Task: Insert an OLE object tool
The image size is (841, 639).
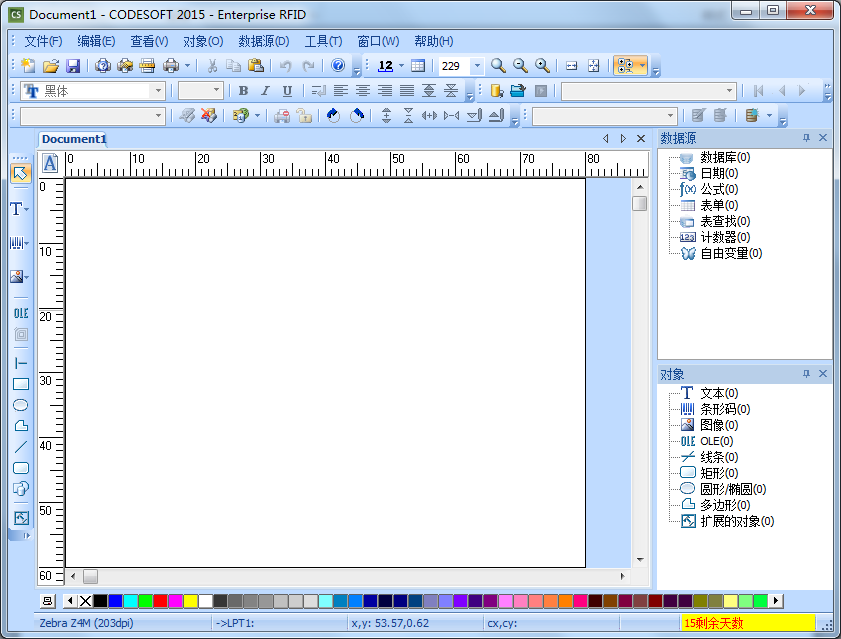Action: [20, 313]
